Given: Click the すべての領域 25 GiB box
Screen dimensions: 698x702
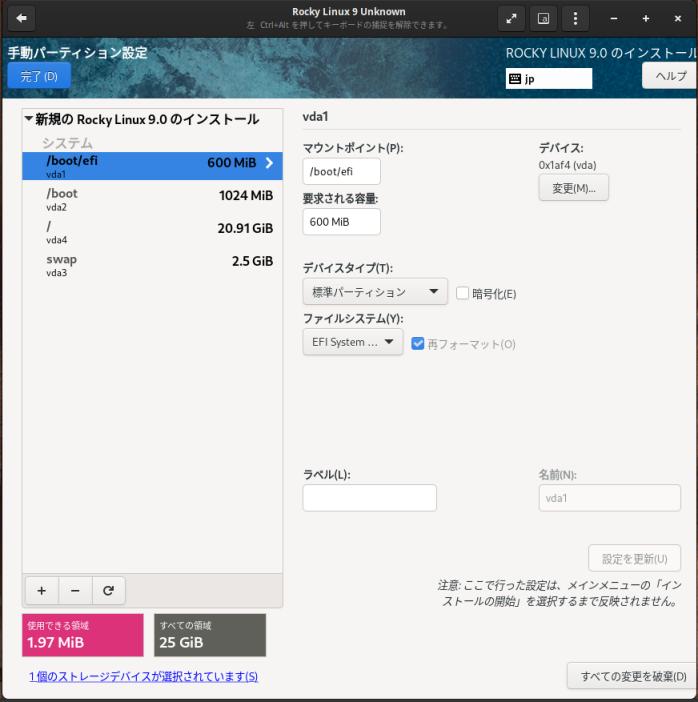Looking at the screenshot, I should [210, 635].
